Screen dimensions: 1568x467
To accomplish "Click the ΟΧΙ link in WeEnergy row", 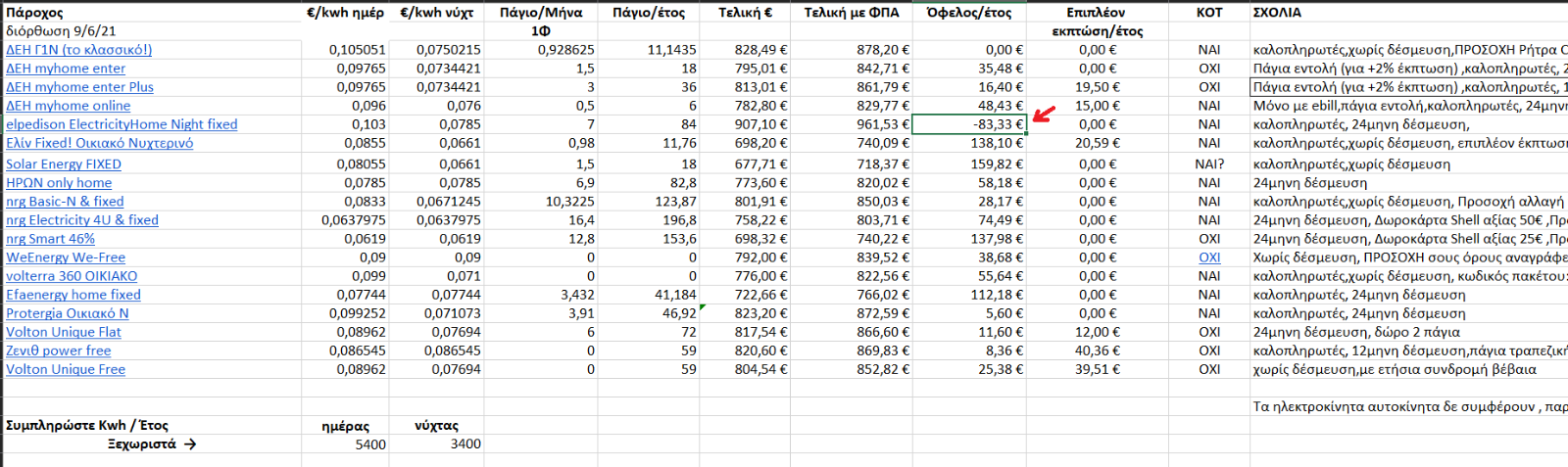I will (x=1209, y=257).
